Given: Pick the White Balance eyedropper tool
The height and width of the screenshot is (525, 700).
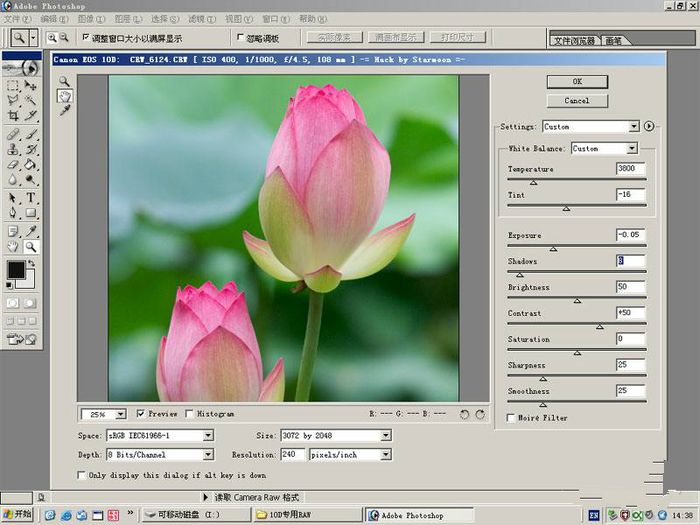Looking at the screenshot, I should pos(65,111).
